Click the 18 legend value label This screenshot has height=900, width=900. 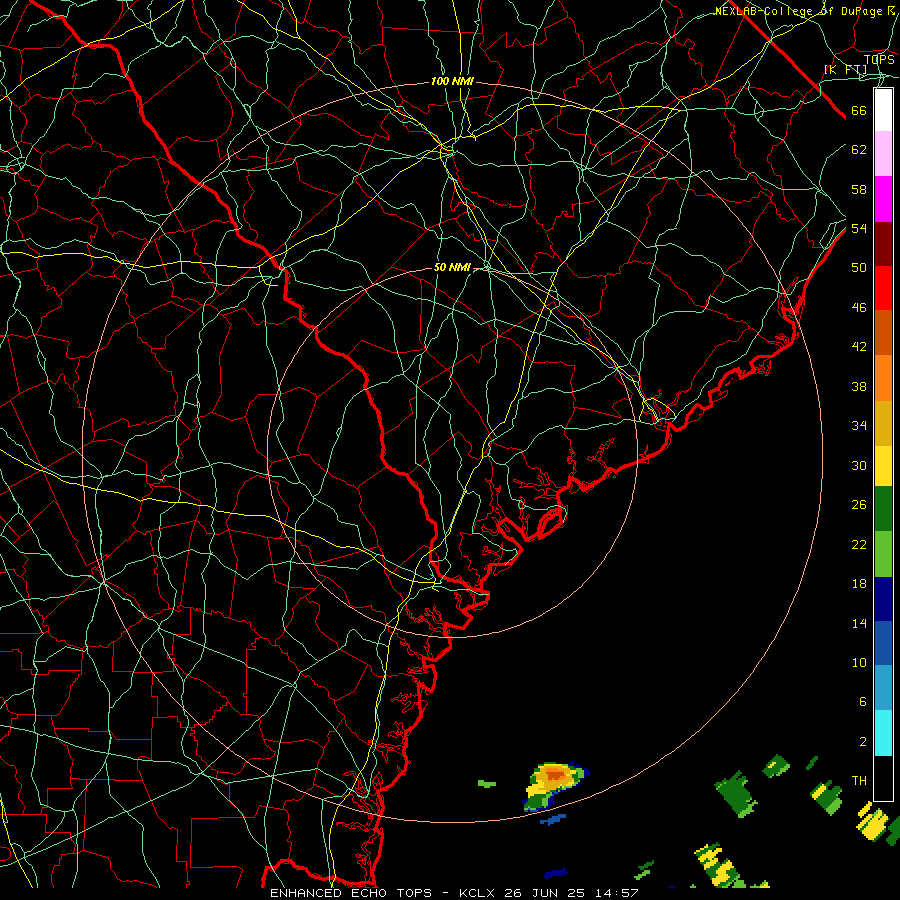click(x=859, y=584)
